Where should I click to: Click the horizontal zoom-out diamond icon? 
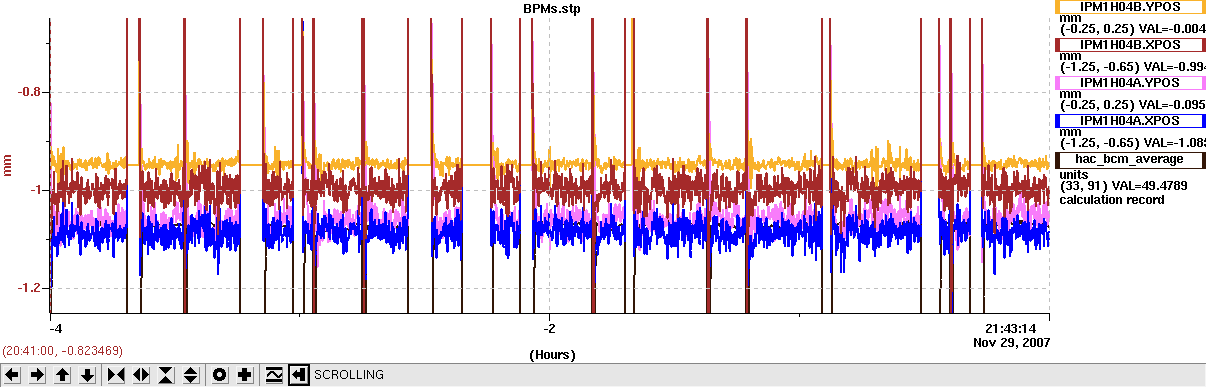point(141,375)
